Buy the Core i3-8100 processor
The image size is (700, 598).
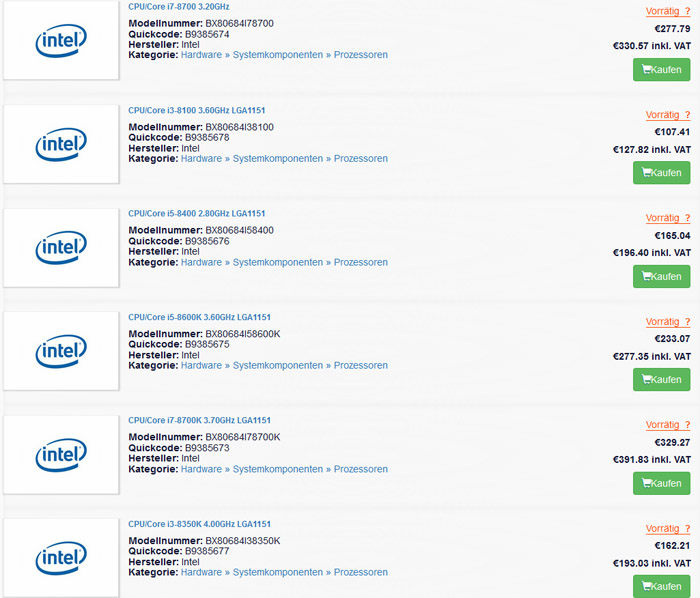click(661, 173)
